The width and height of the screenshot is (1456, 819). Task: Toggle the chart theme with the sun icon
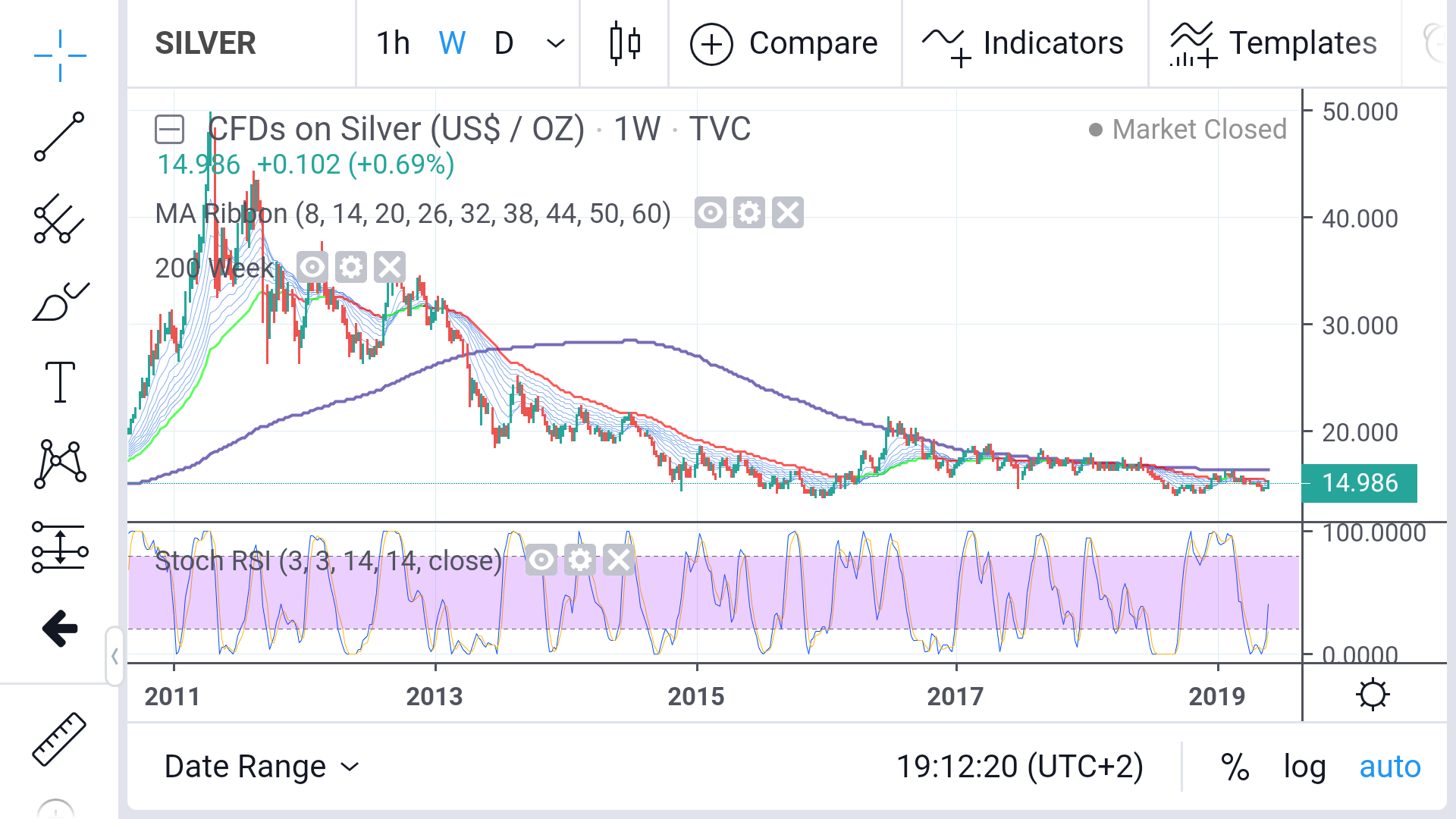(1374, 693)
